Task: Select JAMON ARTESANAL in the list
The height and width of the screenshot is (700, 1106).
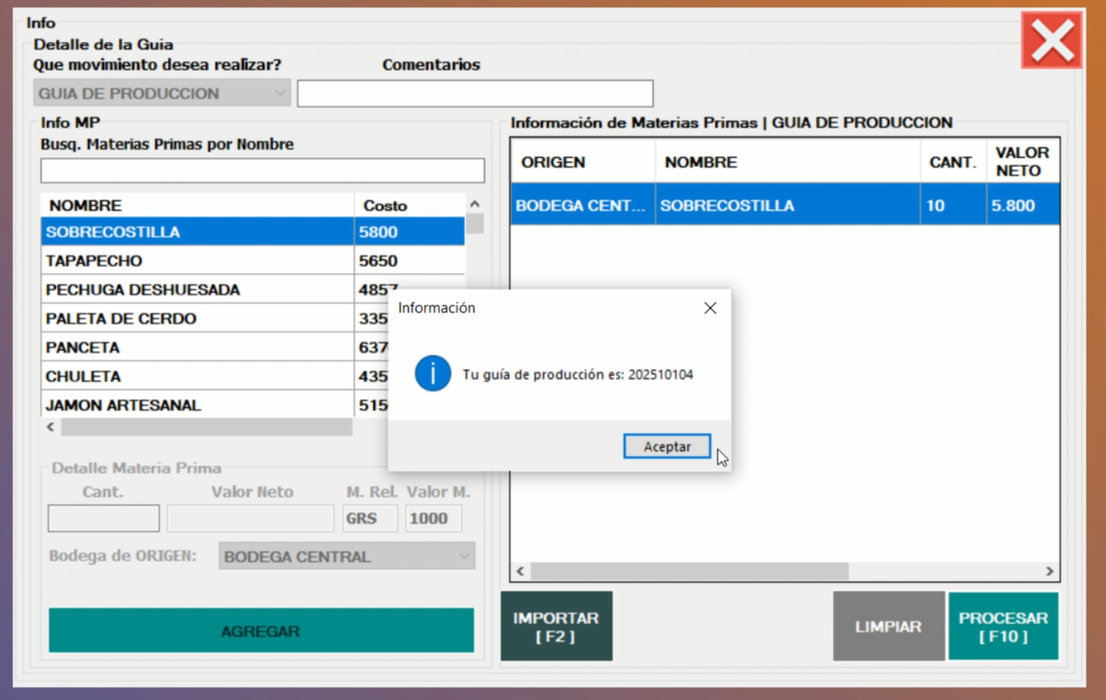Action: click(x=197, y=405)
